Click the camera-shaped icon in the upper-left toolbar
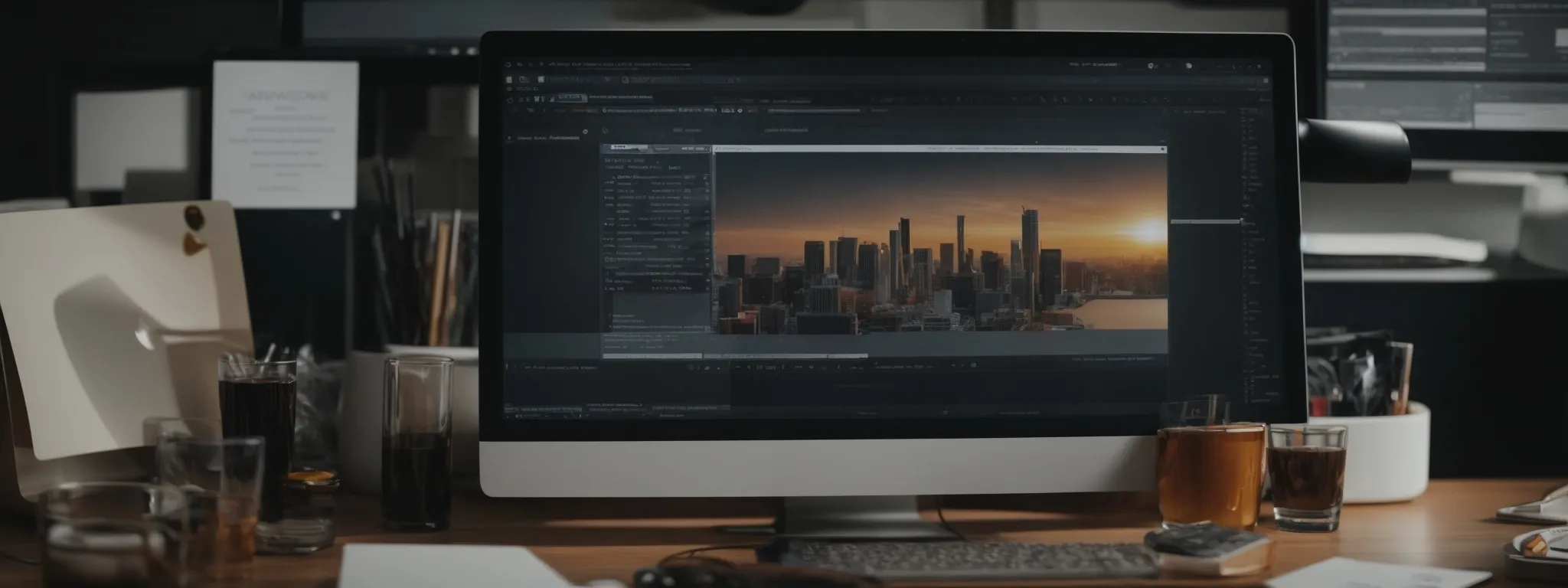1568x588 pixels. (x=524, y=80)
